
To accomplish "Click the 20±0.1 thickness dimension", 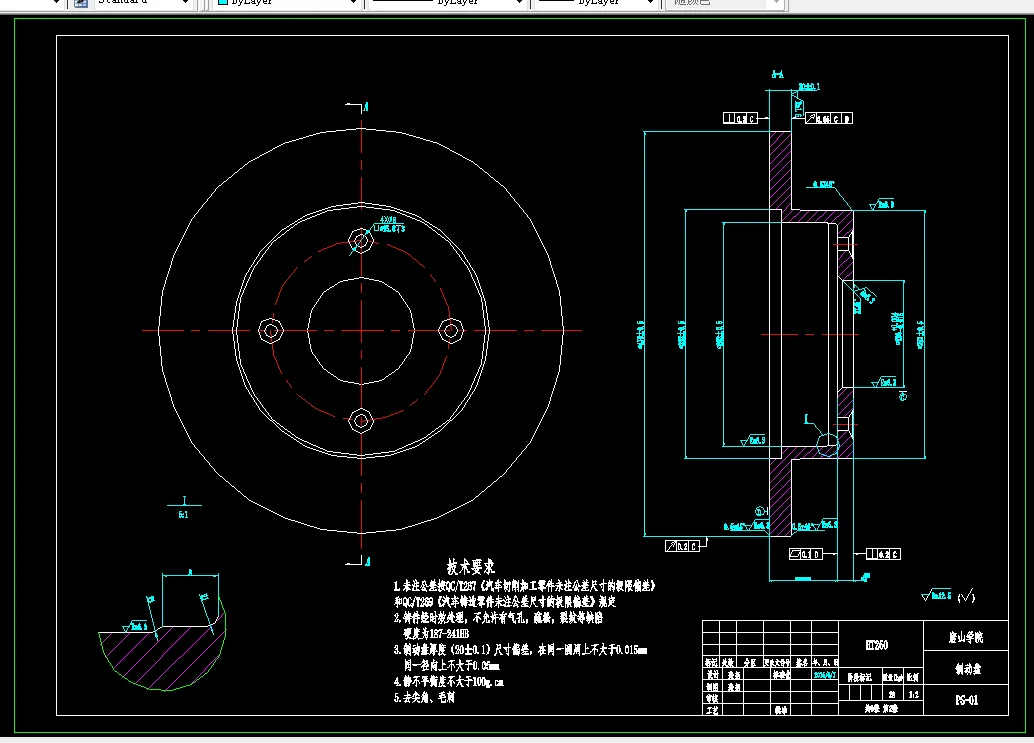I will [808, 86].
